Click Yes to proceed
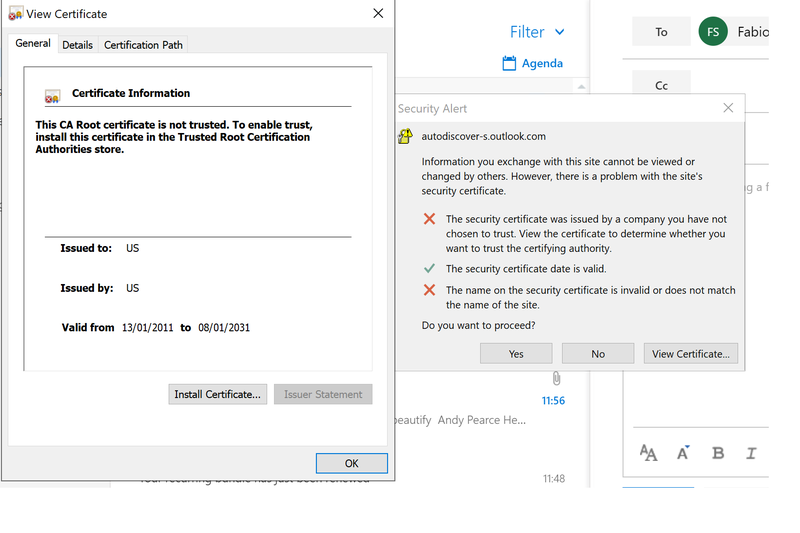This screenshot has width=800, height=533. [x=516, y=353]
